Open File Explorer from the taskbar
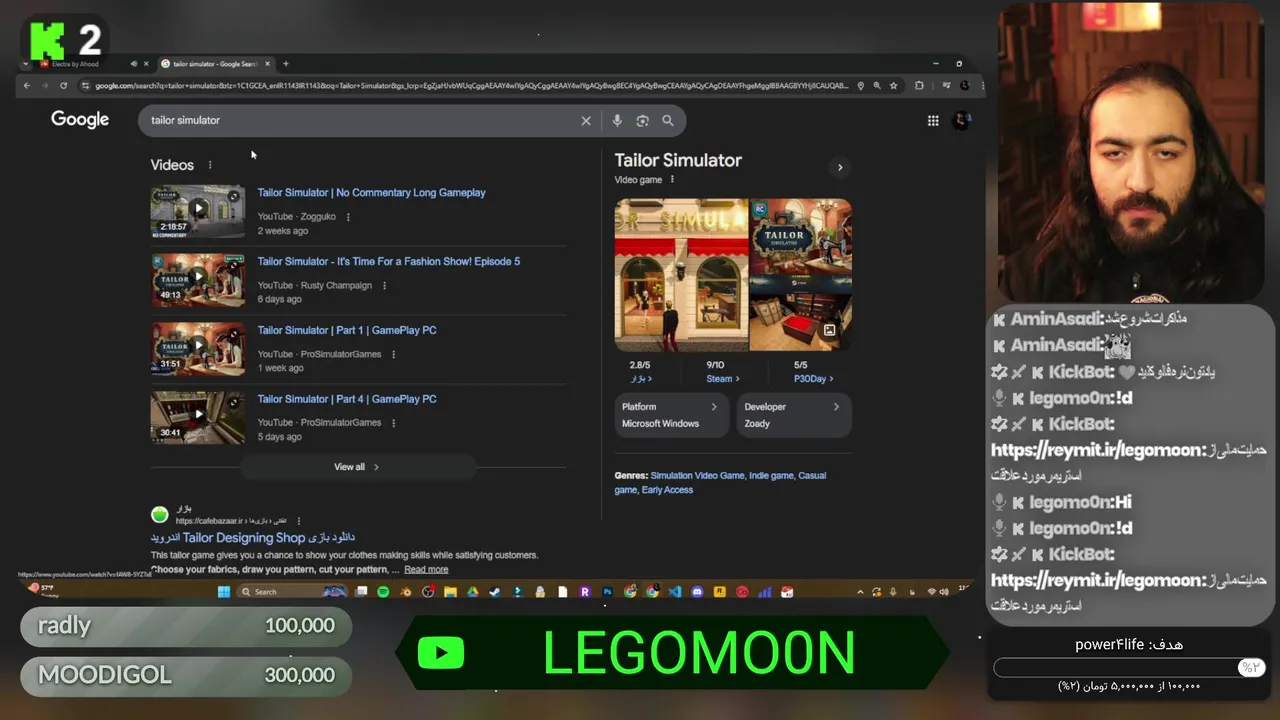Screen dimensions: 1280x720 click(x=450, y=592)
